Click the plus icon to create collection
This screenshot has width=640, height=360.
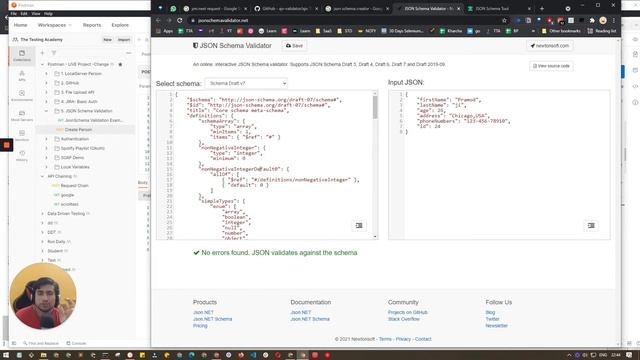[x=42, y=53]
